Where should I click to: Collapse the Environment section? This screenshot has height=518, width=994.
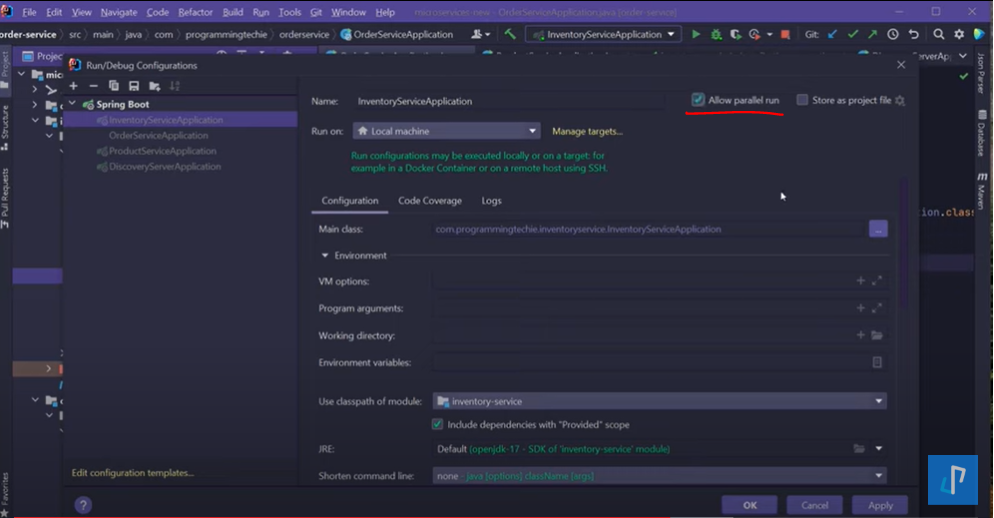(325, 256)
